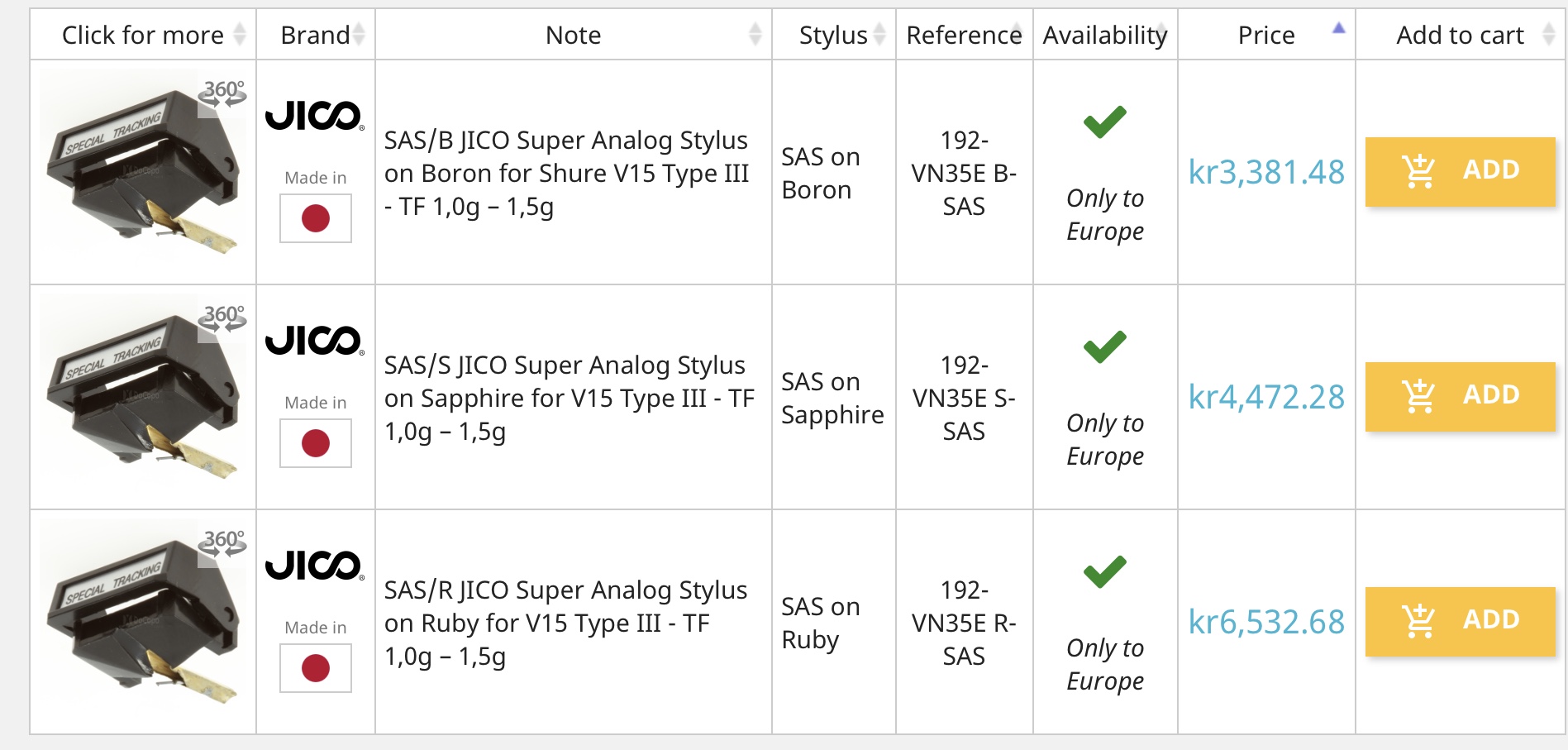This screenshot has height=750, width=1568.
Task: Click the JICO logo in the Boron row
Action: click(314, 116)
